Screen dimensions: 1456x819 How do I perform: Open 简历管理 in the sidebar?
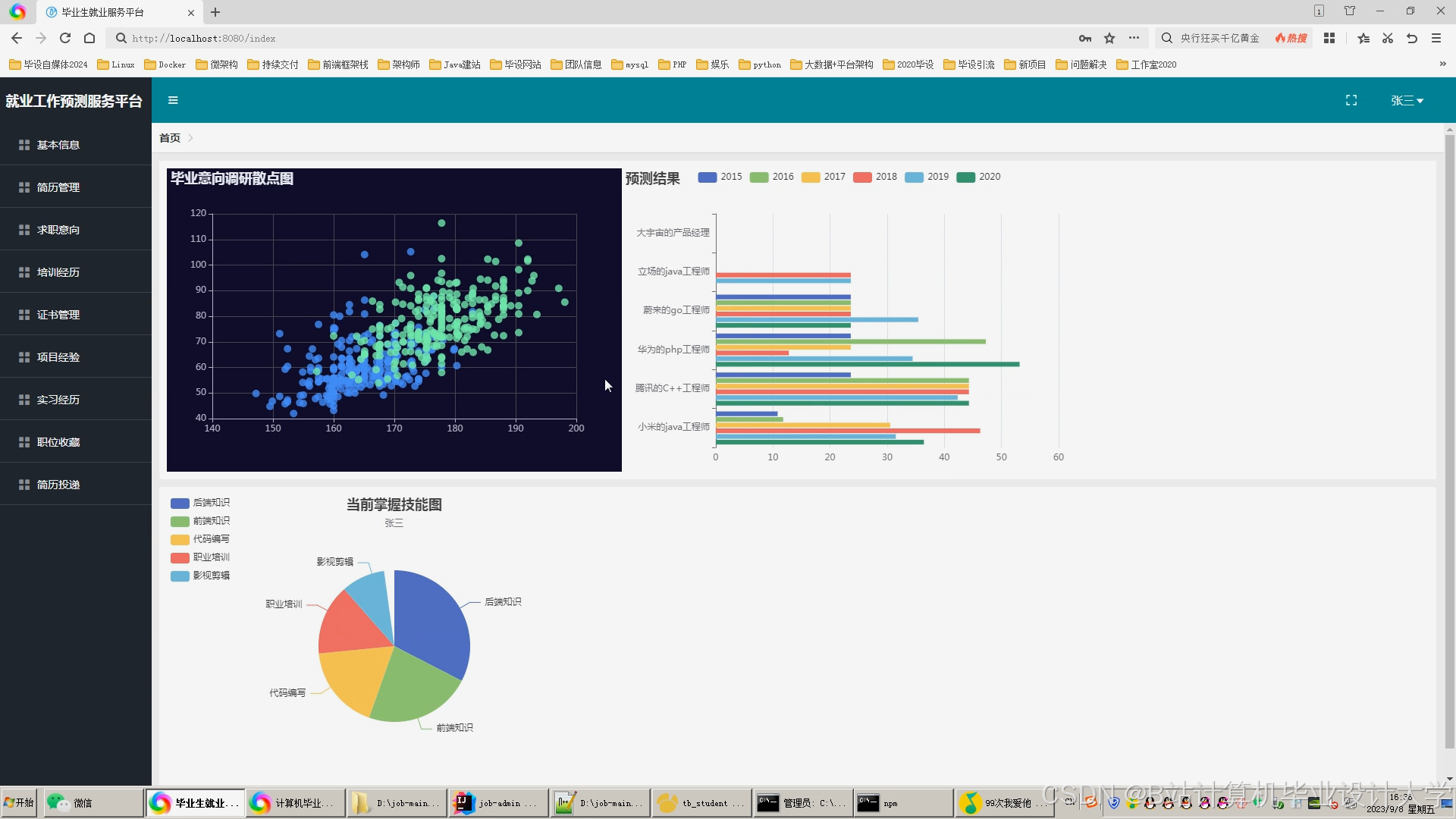[58, 187]
